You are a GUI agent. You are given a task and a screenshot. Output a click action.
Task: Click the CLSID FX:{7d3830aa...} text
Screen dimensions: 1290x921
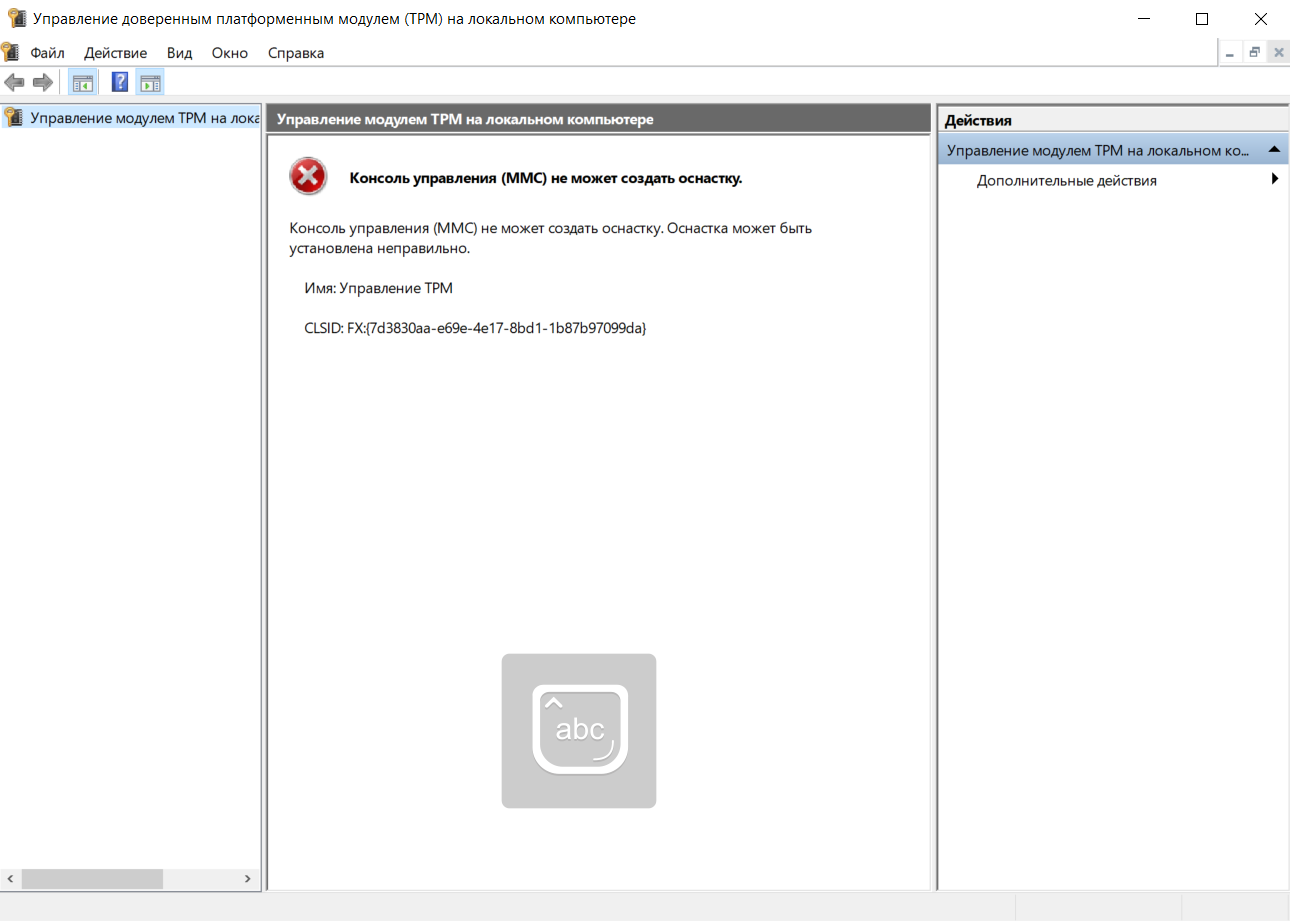pyautogui.click(x=476, y=327)
